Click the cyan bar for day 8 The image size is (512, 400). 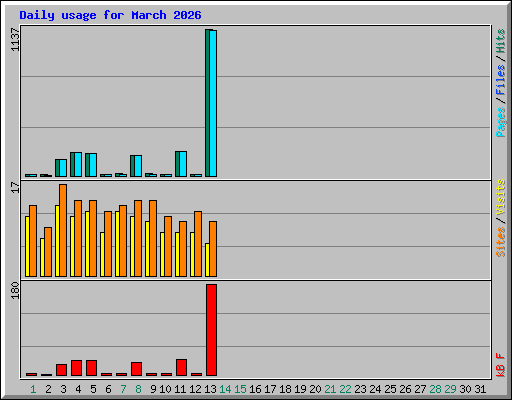coord(138,166)
